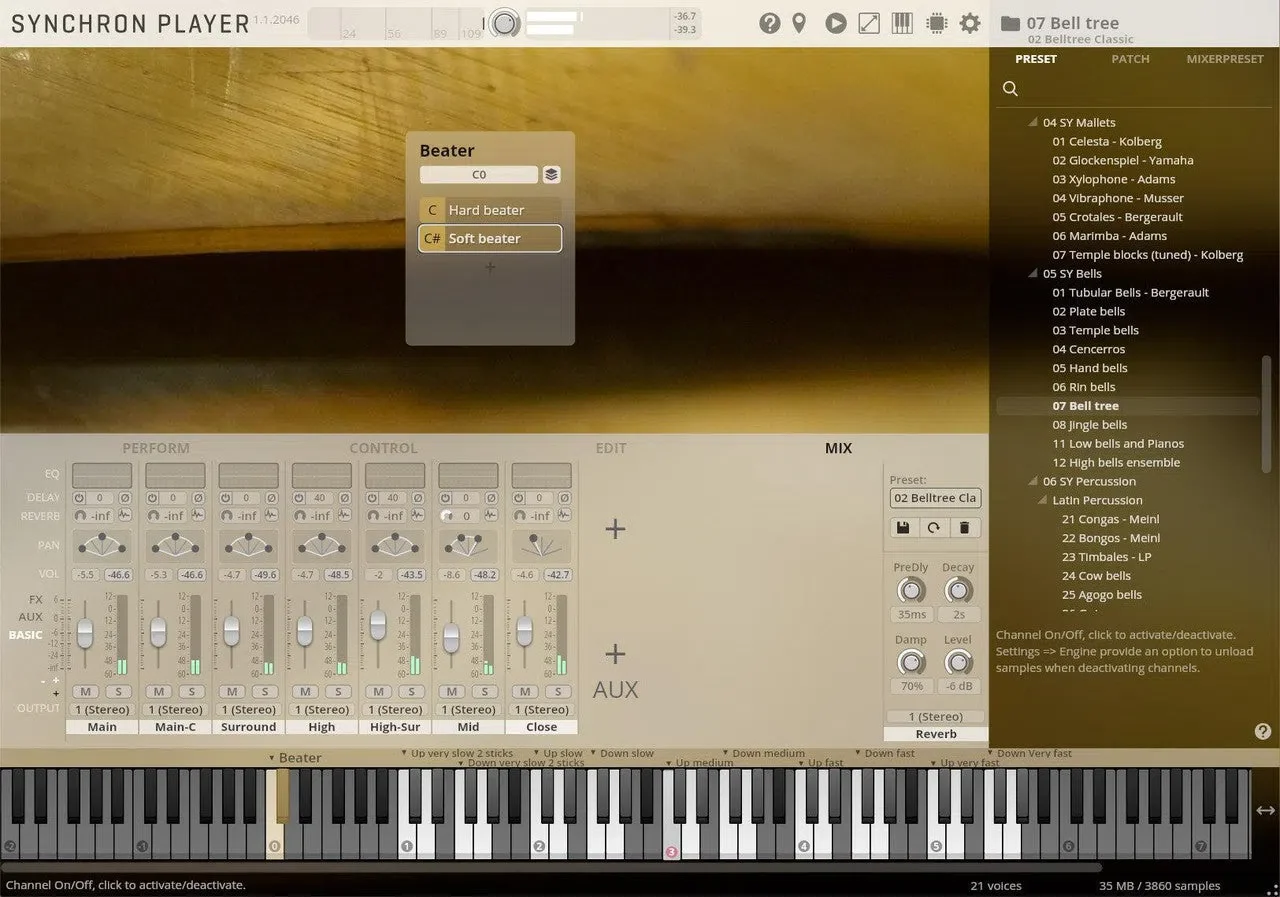Open the Main channel output 1 (Stereo) dropdown

click(102, 709)
